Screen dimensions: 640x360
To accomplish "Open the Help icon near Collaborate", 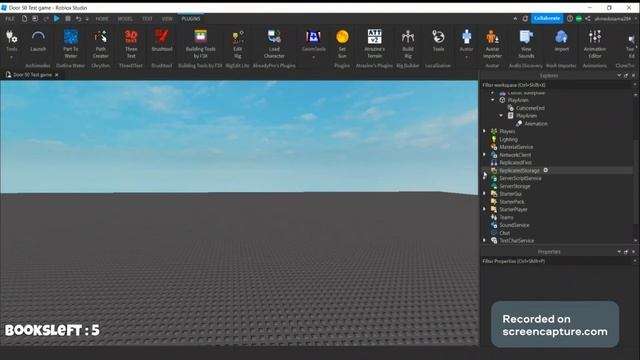I will pyautogui.click(x=570, y=18).
